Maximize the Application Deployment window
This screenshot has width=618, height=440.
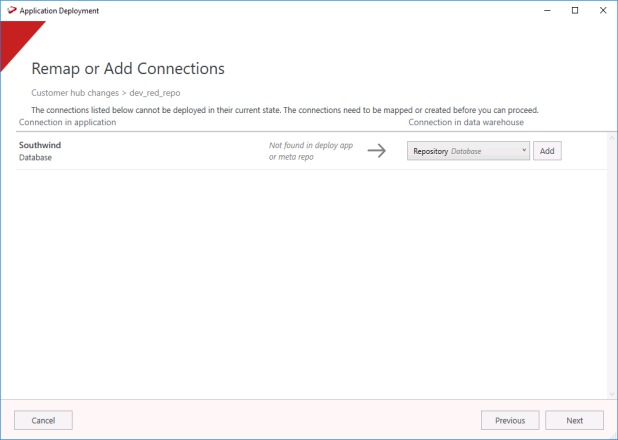pyautogui.click(x=575, y=10)
